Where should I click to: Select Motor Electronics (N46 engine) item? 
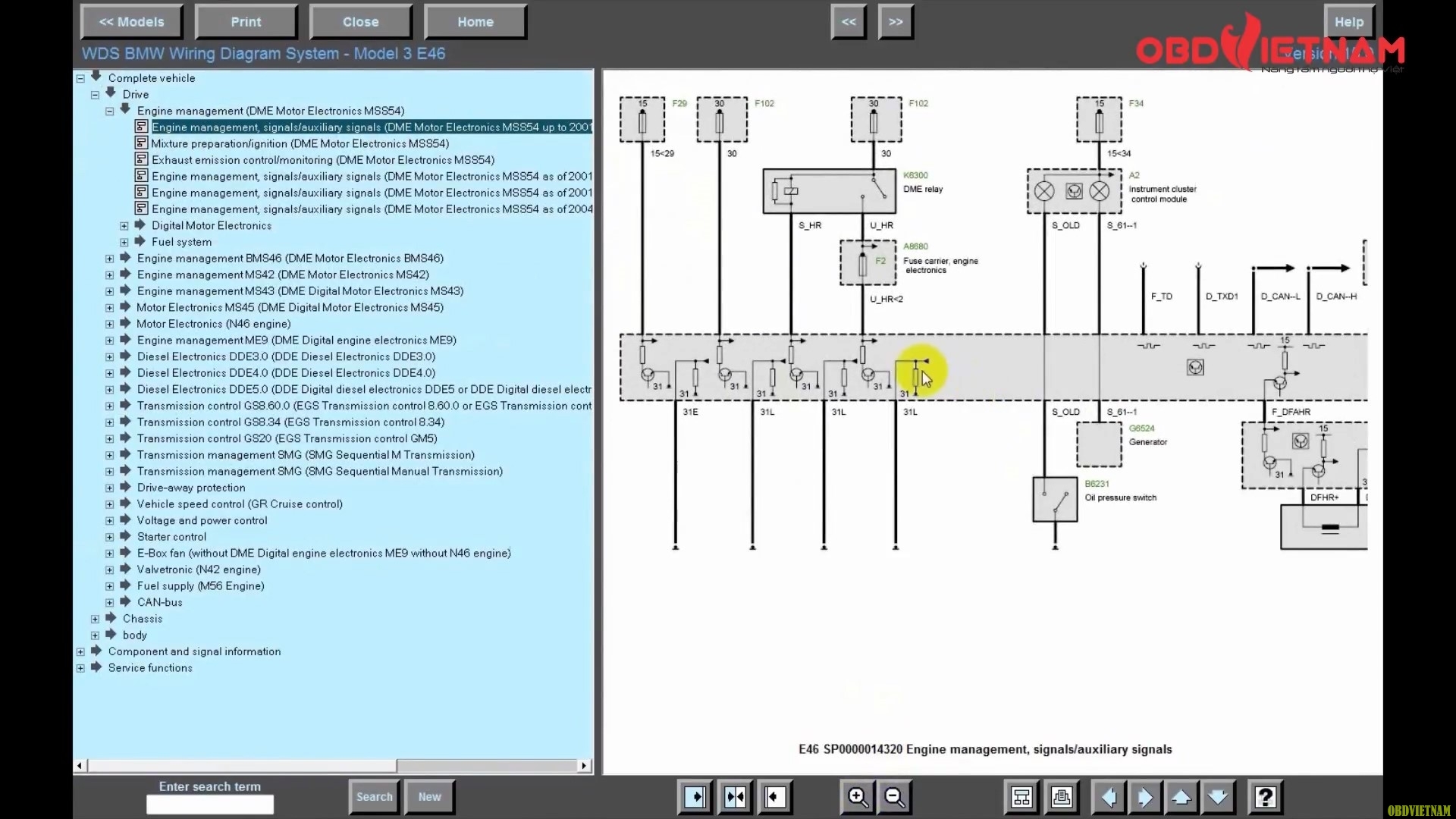pos(213,324)
